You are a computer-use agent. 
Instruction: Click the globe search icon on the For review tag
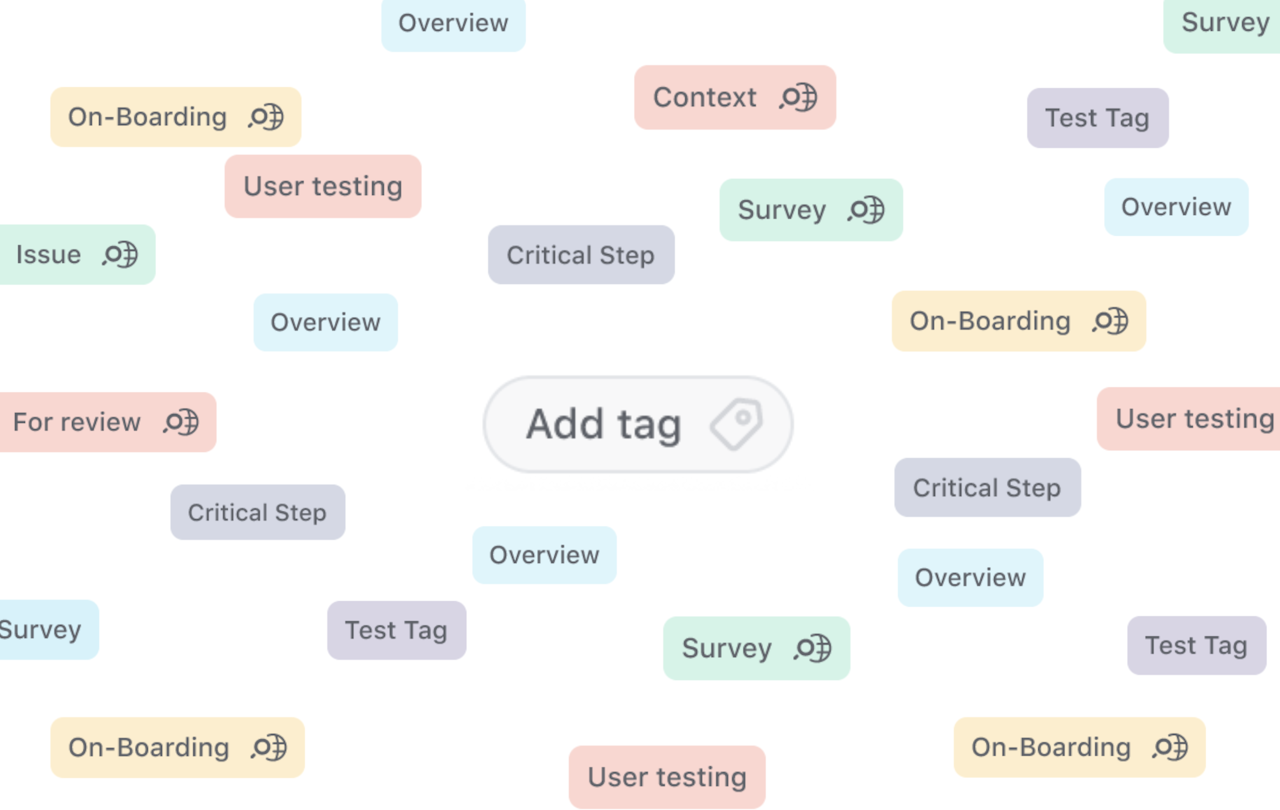point(178,422)
